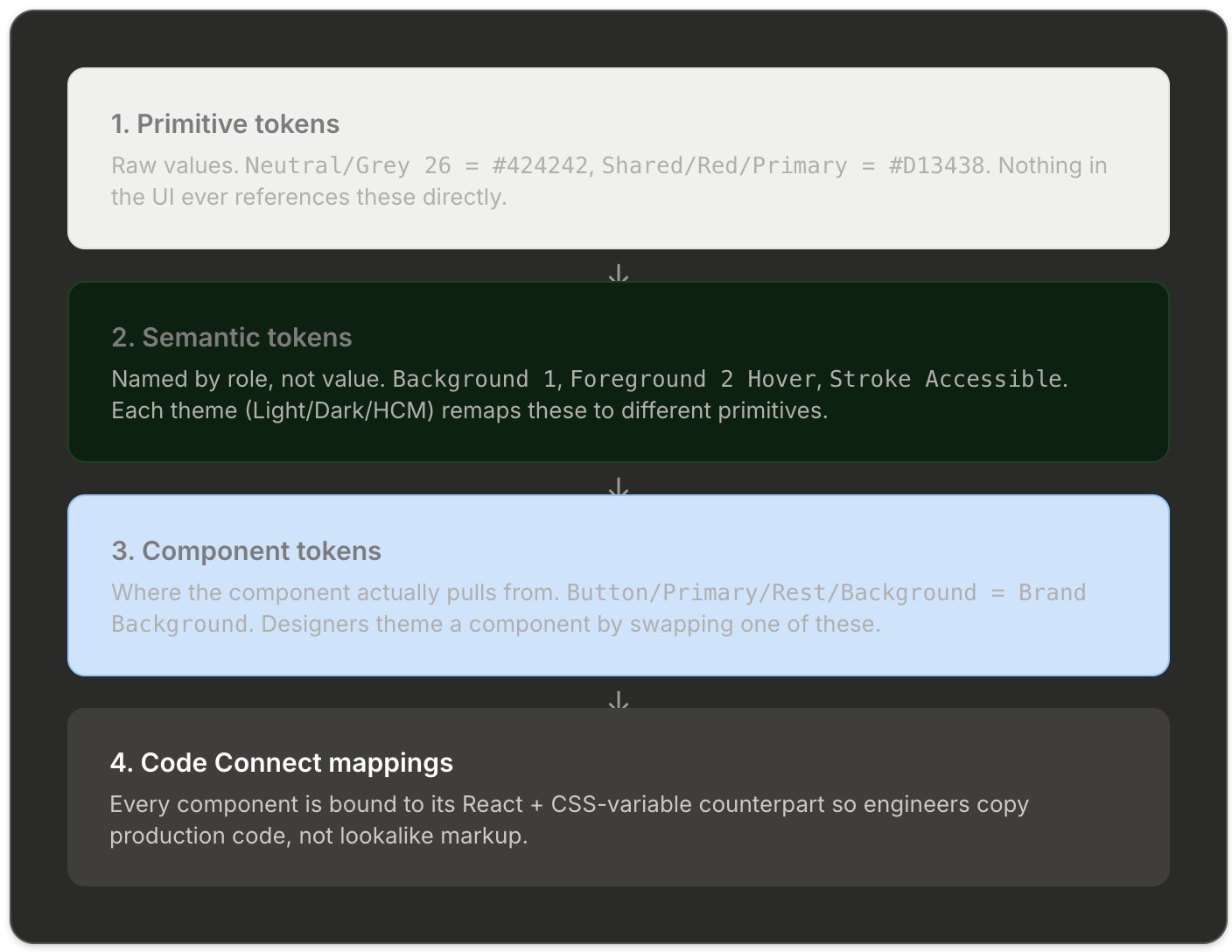Click the arrow between Semantic and Component cards
This screenshot has width=1232, height=952.
[x=619, y=486]
